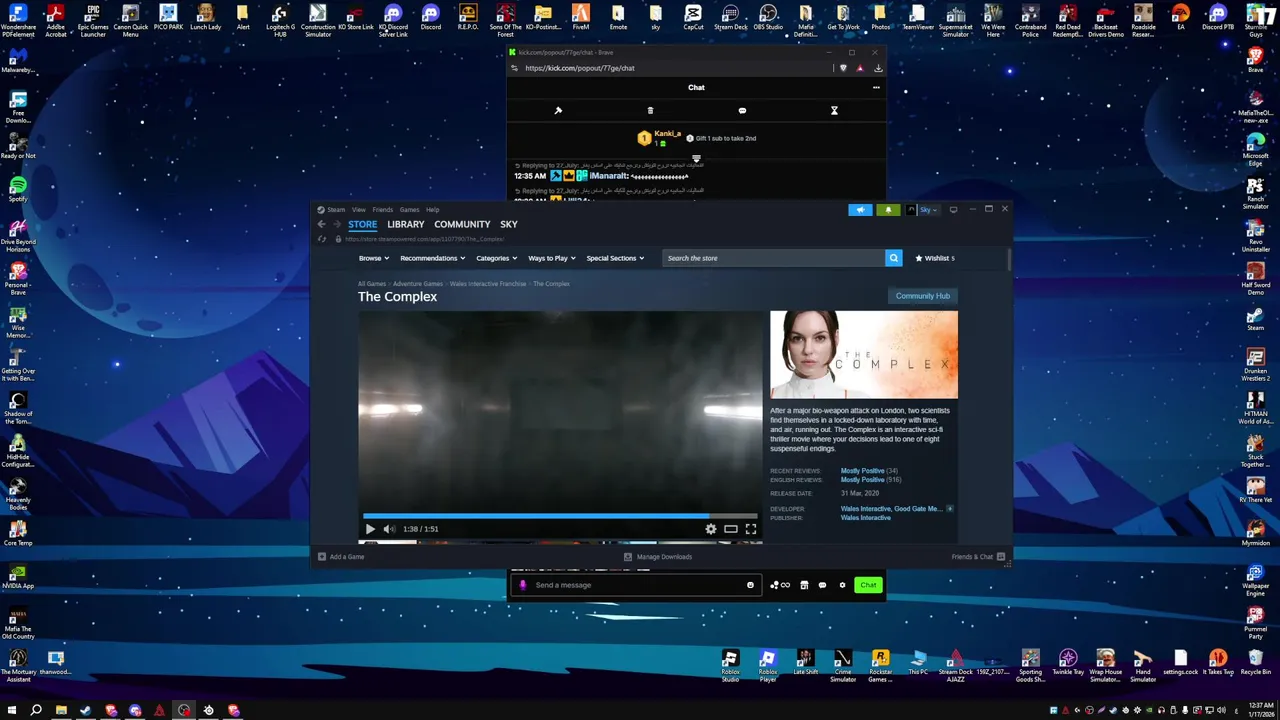The height and width of the screenshot is (720, 1280).
Task: Click the Wales Interactive publisher link
Action: coord(866,518)
